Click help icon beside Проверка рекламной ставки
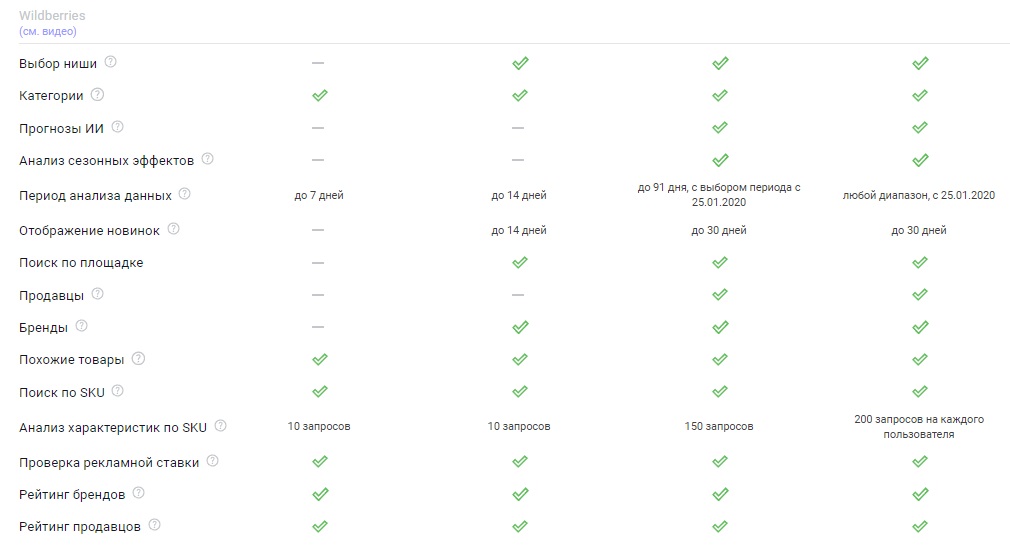 tap(213, 461)
